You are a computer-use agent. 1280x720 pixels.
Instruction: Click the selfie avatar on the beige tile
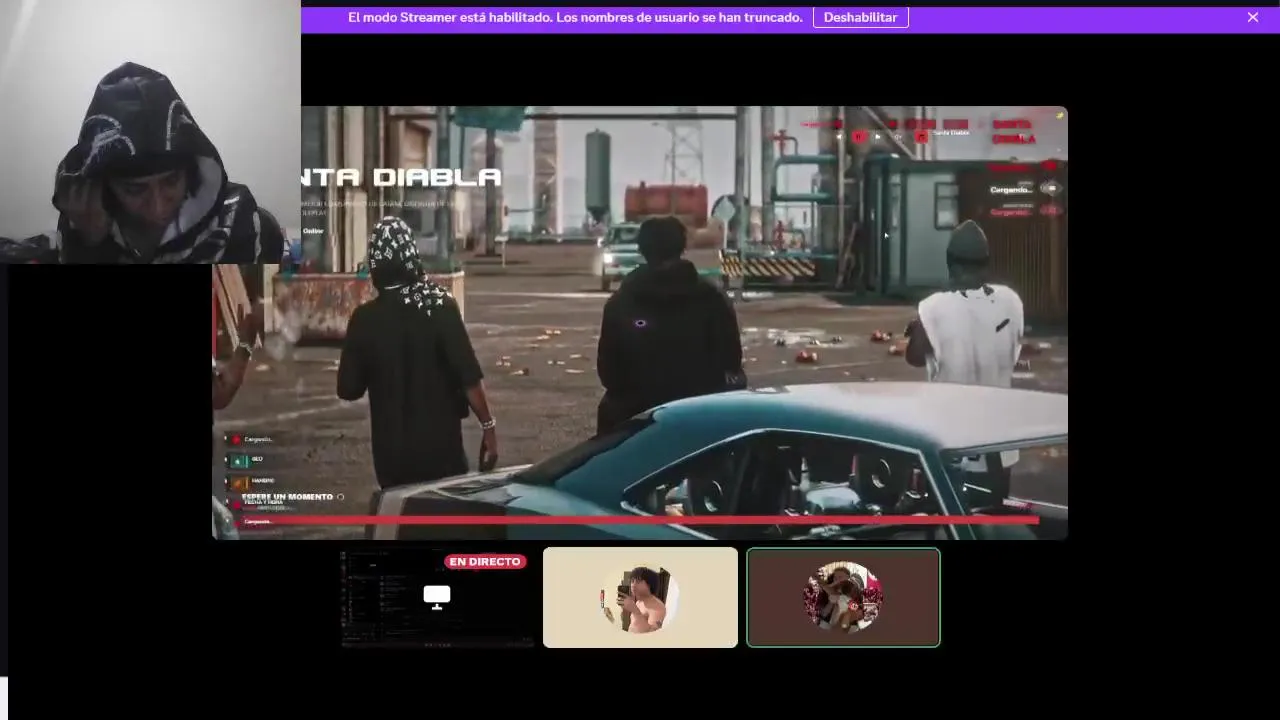point(640,598)
